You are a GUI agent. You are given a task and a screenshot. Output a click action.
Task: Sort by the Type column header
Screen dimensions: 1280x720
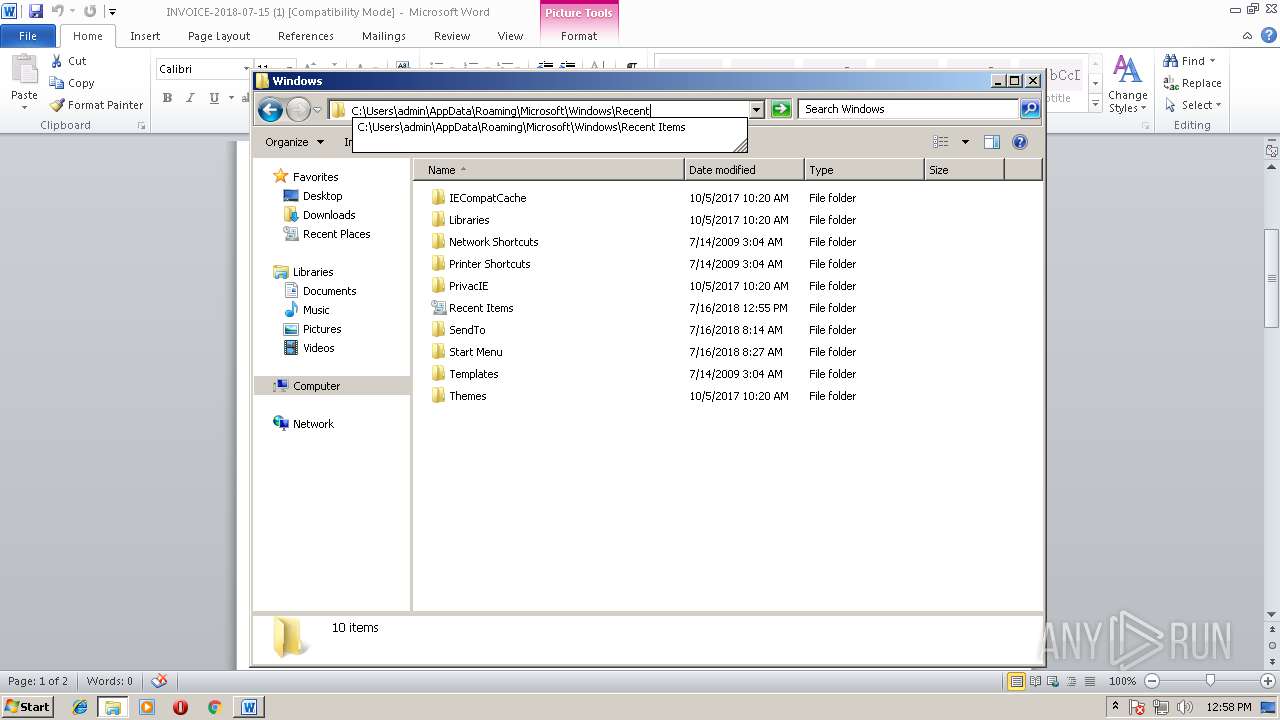pos(864,170)
